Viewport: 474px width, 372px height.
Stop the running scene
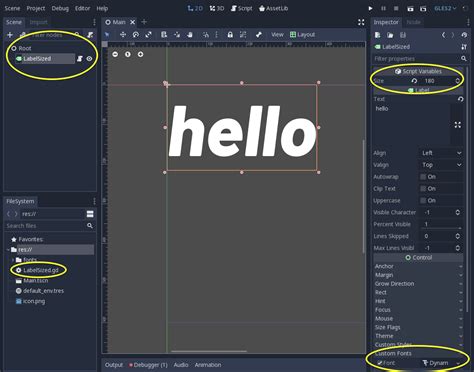click(396, 8)
